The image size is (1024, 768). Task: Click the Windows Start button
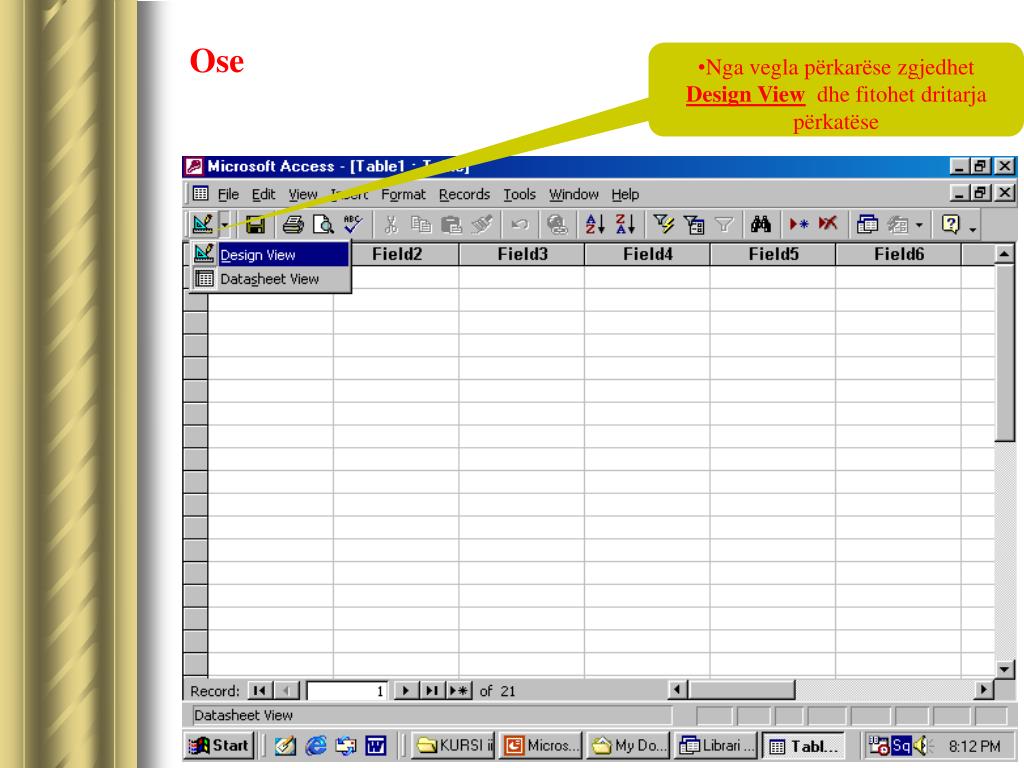point(219,745)
